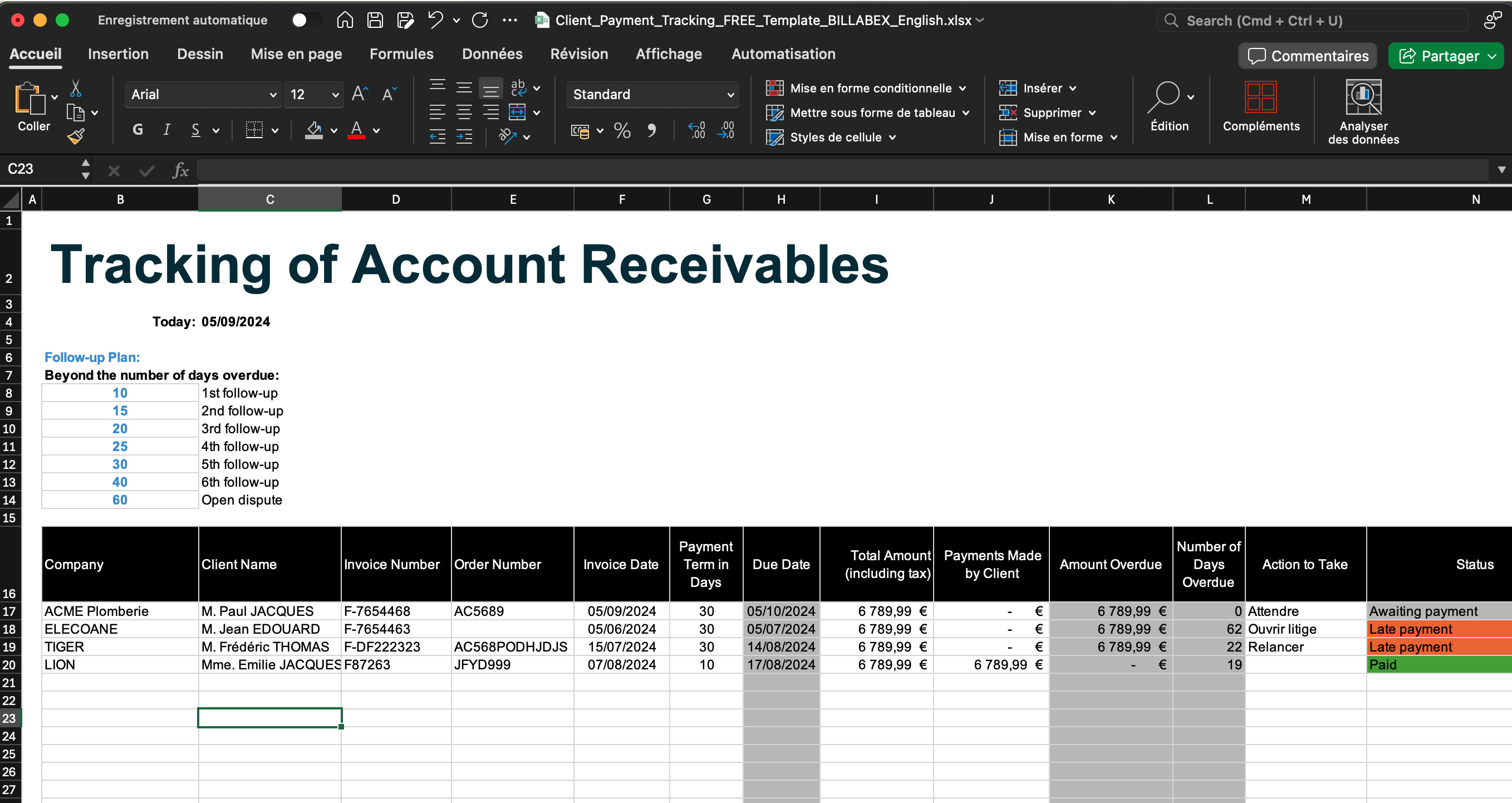1512x803 pixels.
Task: Cut selection with the scissors icon
Action: [75, 89]
